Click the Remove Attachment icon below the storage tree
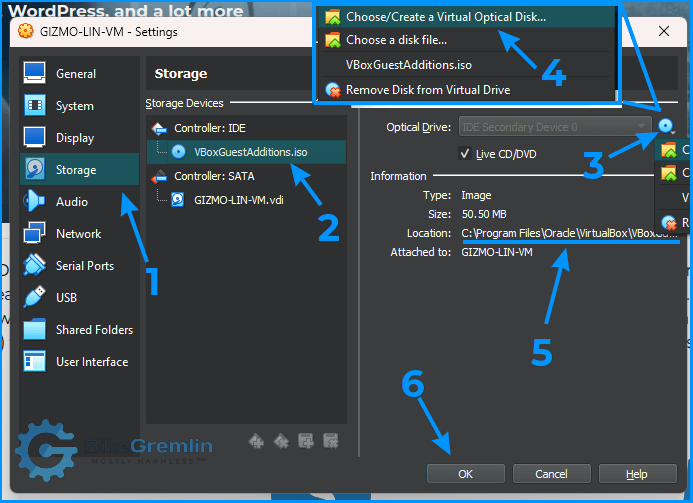 click(331, 441)
